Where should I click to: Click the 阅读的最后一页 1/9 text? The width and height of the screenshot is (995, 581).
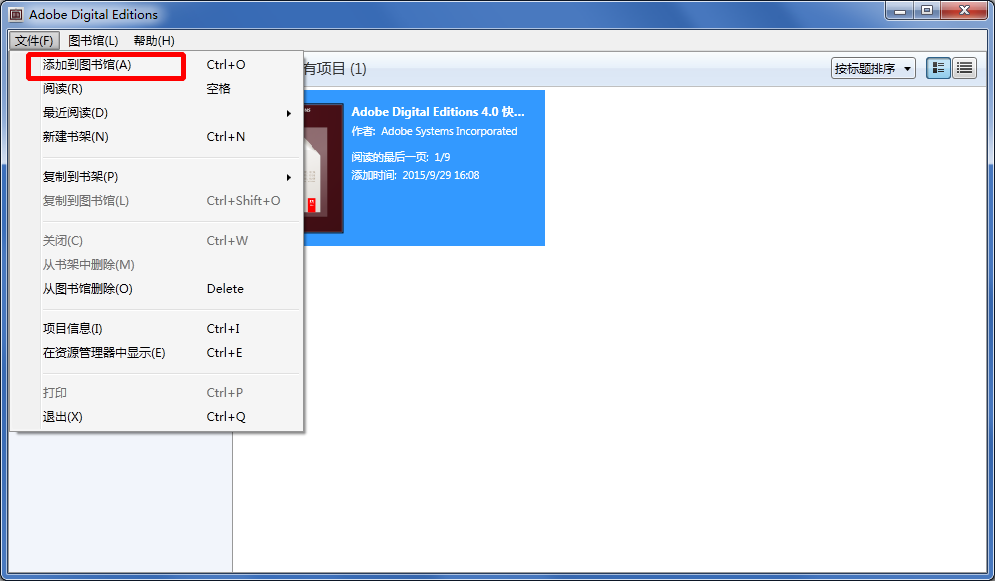point(401,157)
